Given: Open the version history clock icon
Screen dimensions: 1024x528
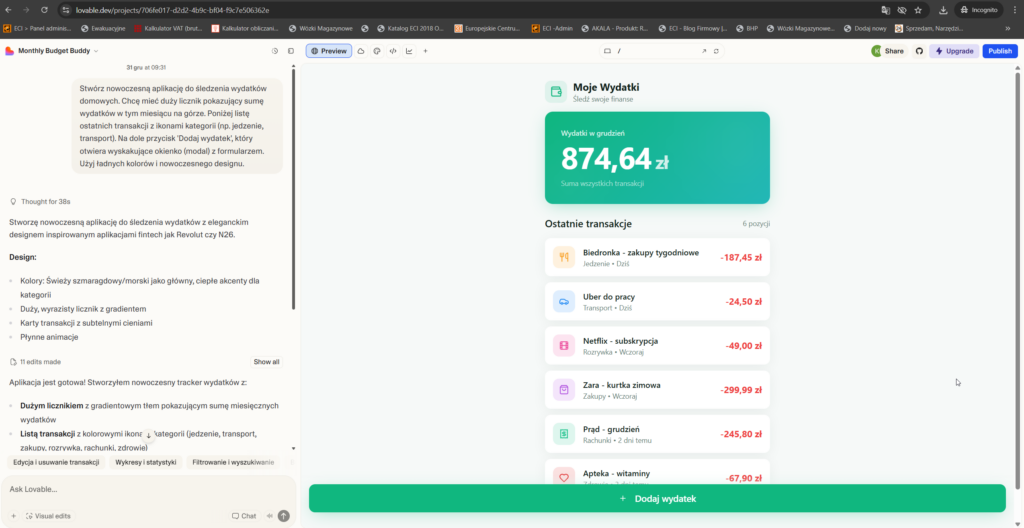Looking at the screenshot, I should pos(275,51).
